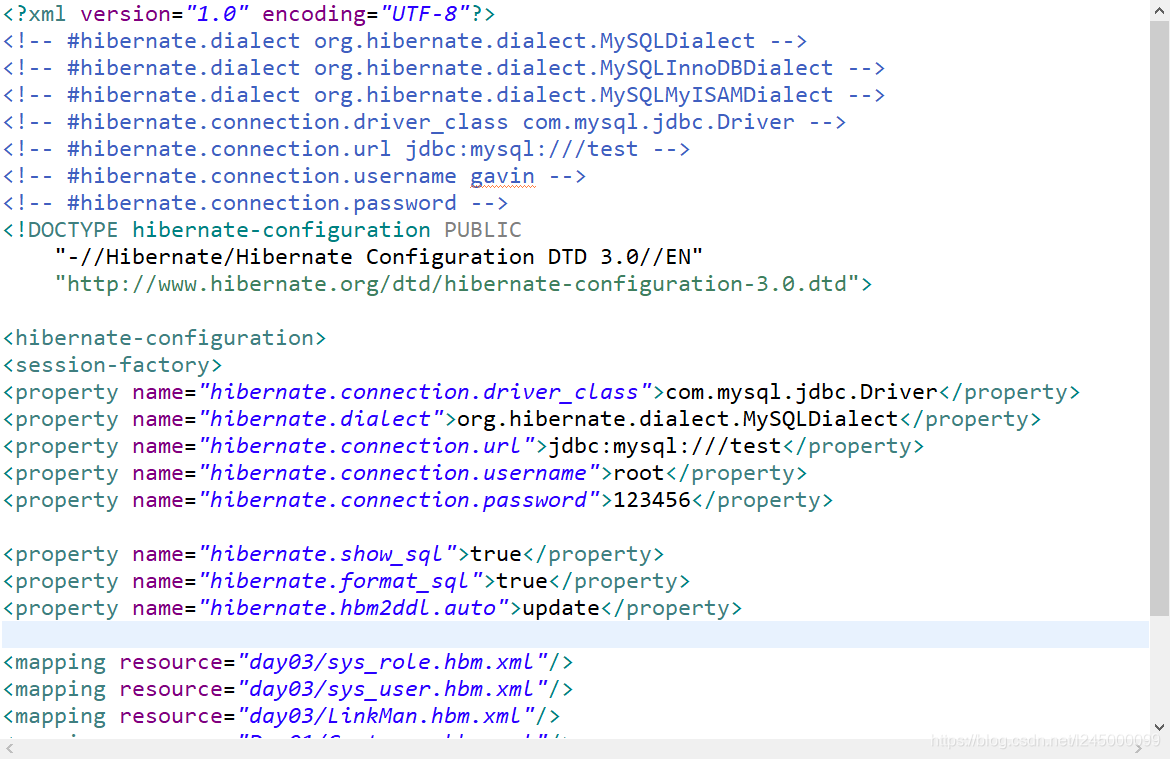Click the commented connection.password line

coord(255,203)
